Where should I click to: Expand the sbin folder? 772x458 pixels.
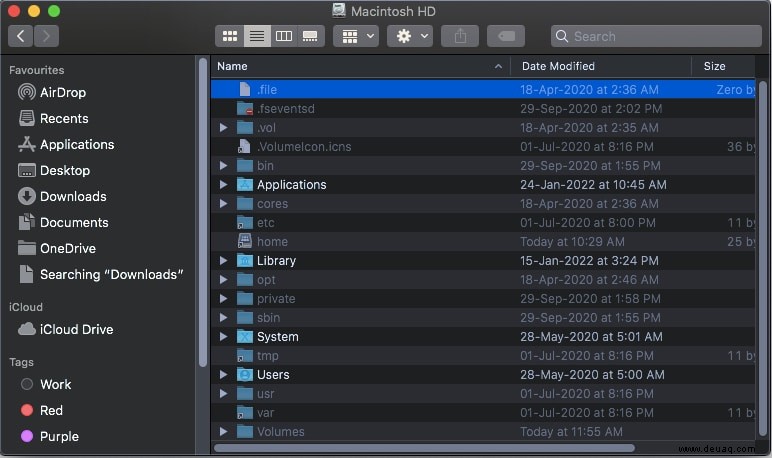coord(224,318)
